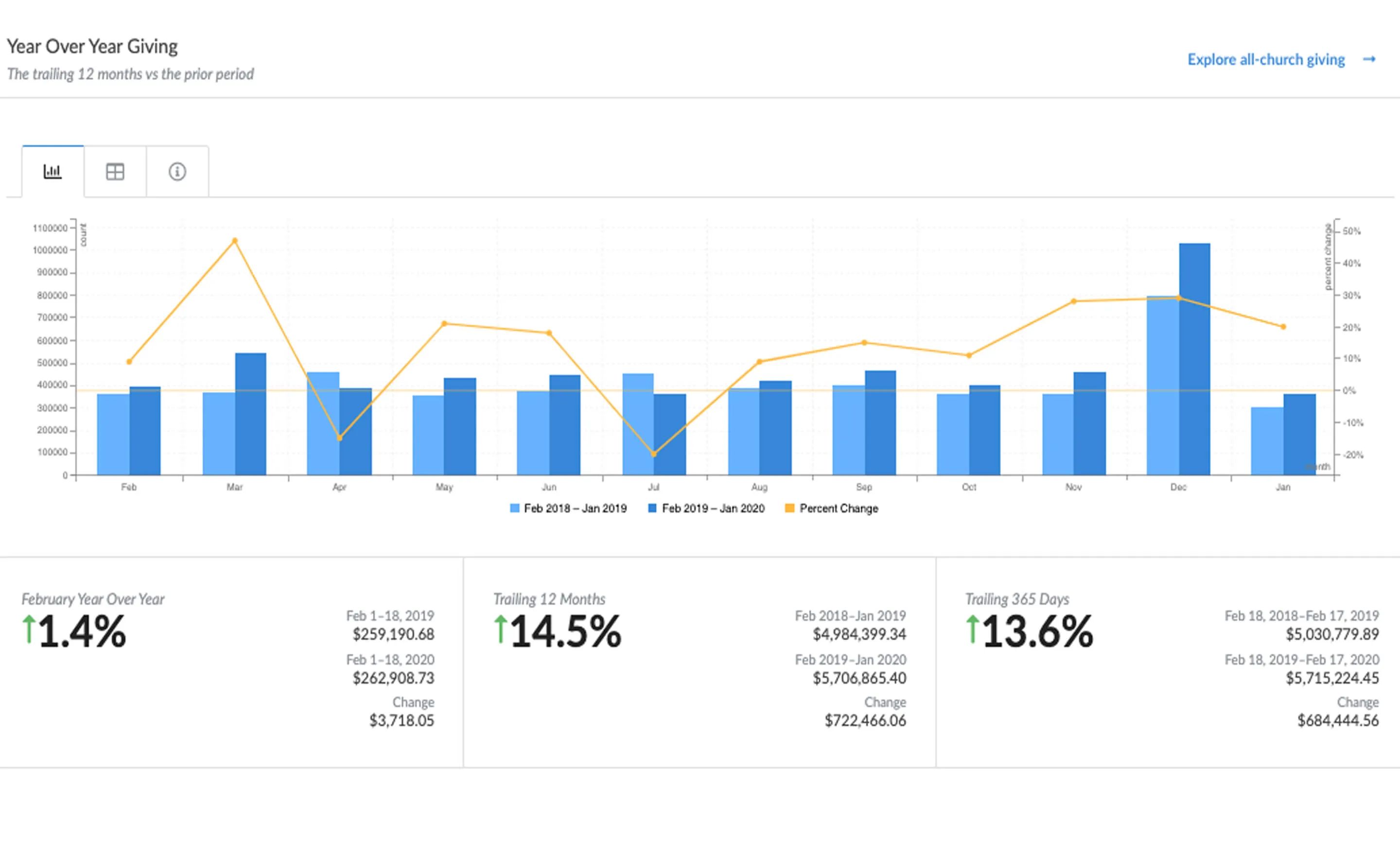Click the arrow beside Explore all-church giving
The height and width of the screenshot is (856, 1400).
[x=1369, y=60]
